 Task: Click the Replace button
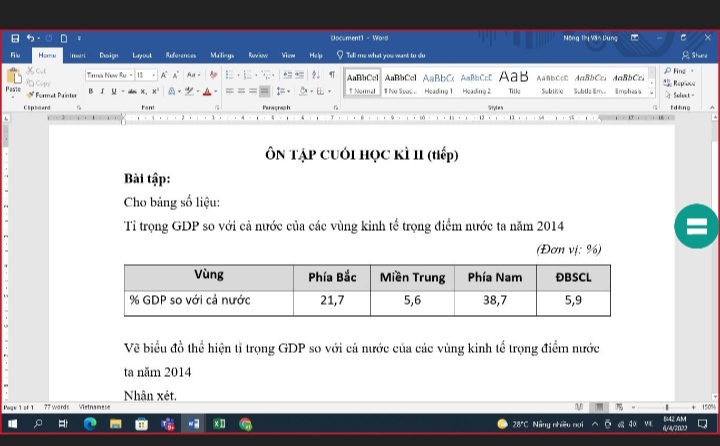pos(683,84)
